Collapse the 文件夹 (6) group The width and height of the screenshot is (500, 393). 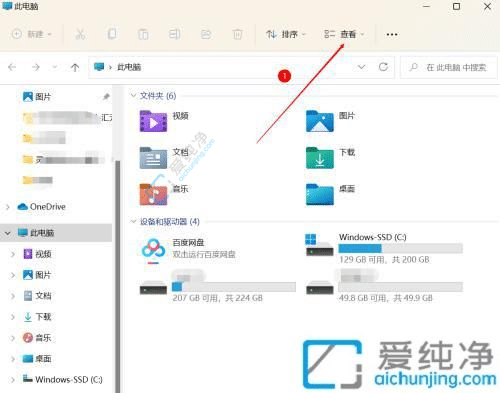click(133, 96)
